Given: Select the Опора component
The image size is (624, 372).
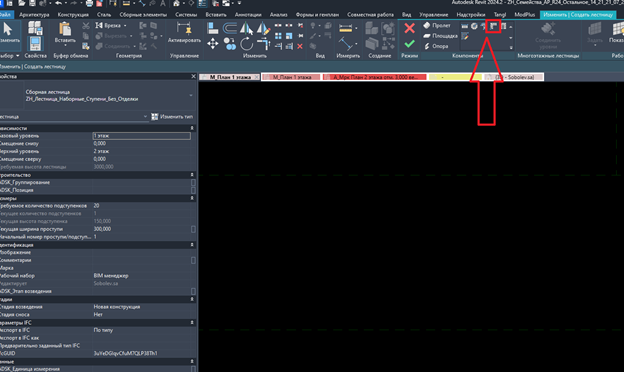Looking at the screenshot, I should (x=436, y=46).
